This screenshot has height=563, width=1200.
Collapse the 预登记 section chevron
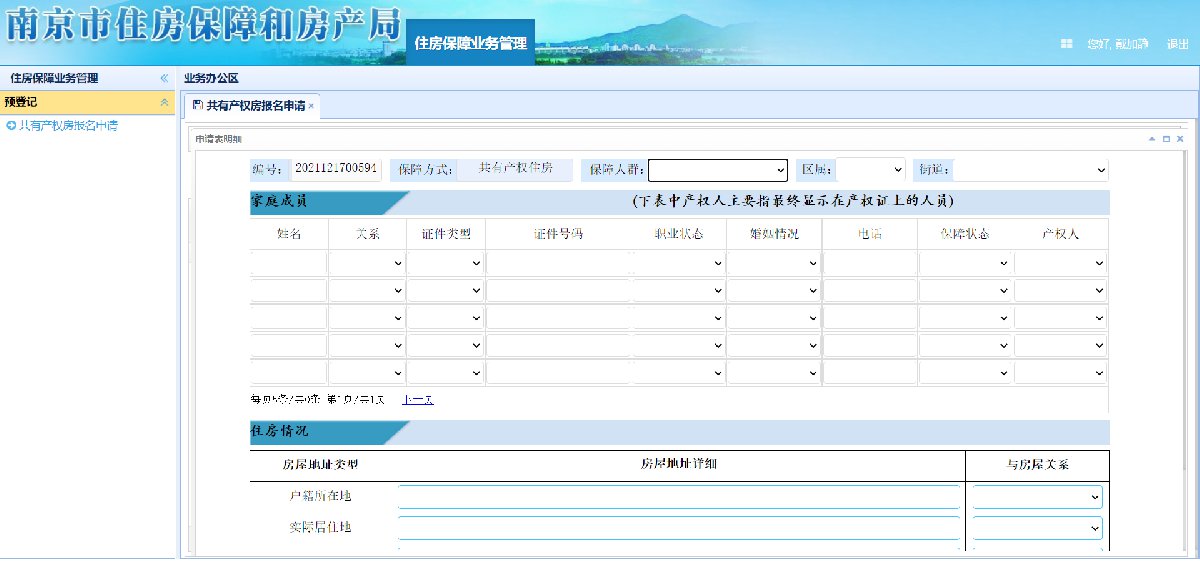164,102
